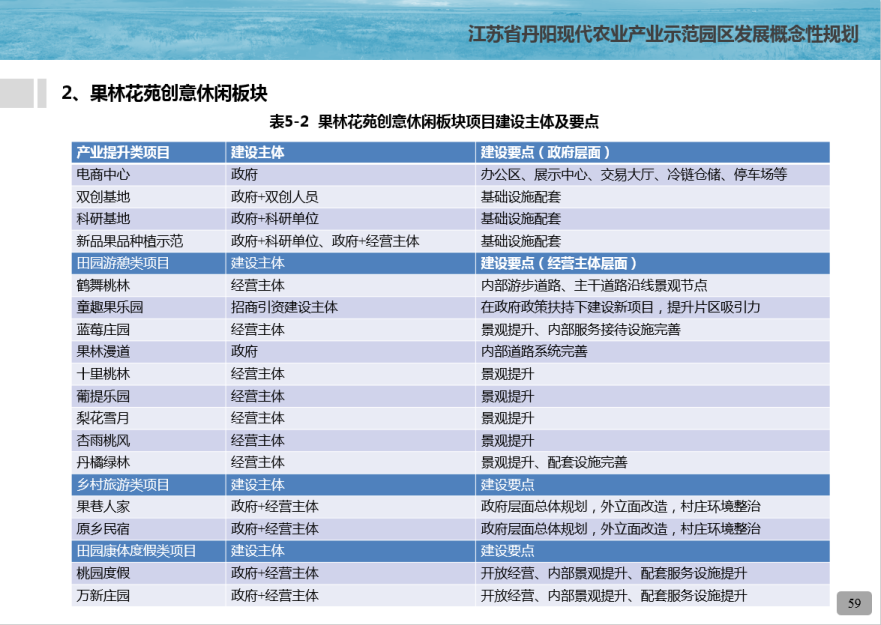The height and width of the screenshot is (625, 881).
Task: Select the cell 万新庄园
Action: tap(148, 596)
